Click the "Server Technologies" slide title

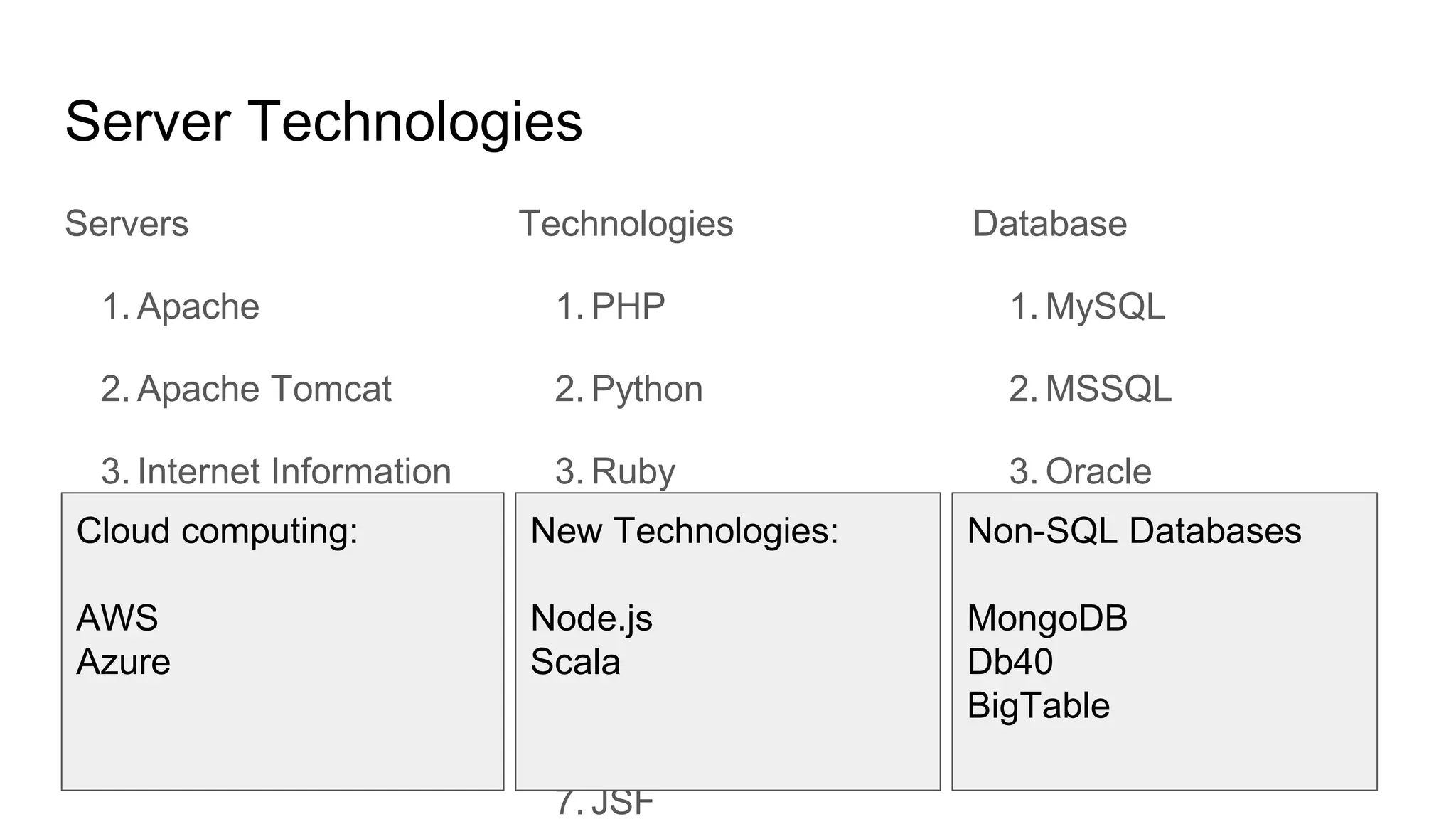(x=323, y=122)
